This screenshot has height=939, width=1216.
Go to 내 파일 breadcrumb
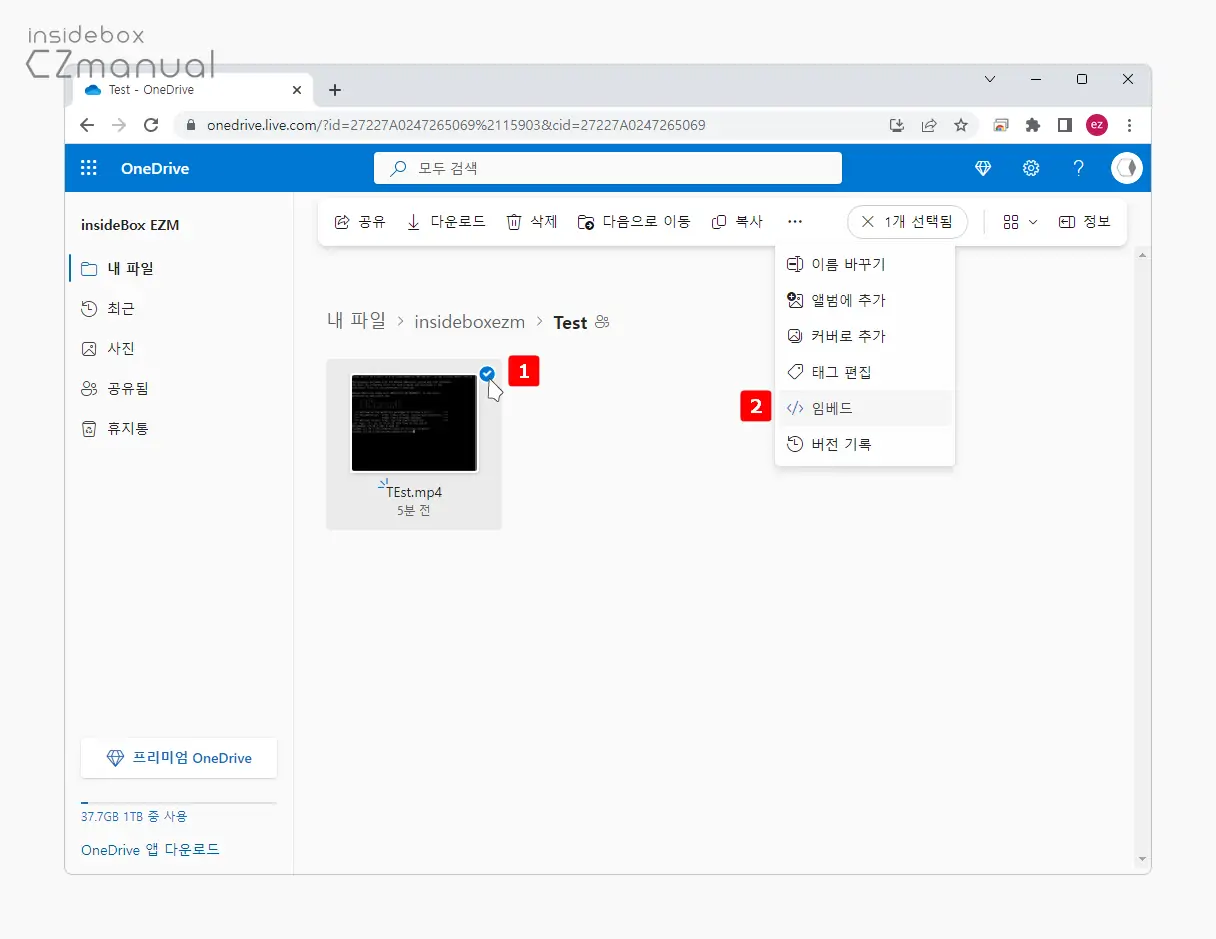pyautogui.click(x=356, y=321)
